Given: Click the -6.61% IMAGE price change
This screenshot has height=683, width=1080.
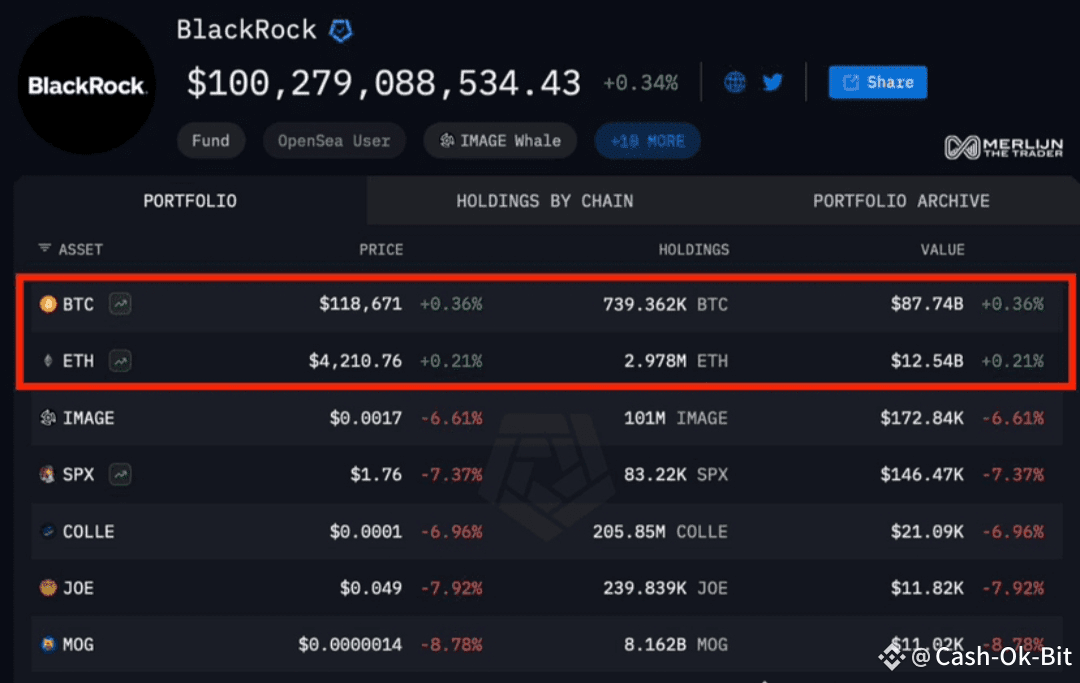Looking at the screenshot, I should coord(452,418).
